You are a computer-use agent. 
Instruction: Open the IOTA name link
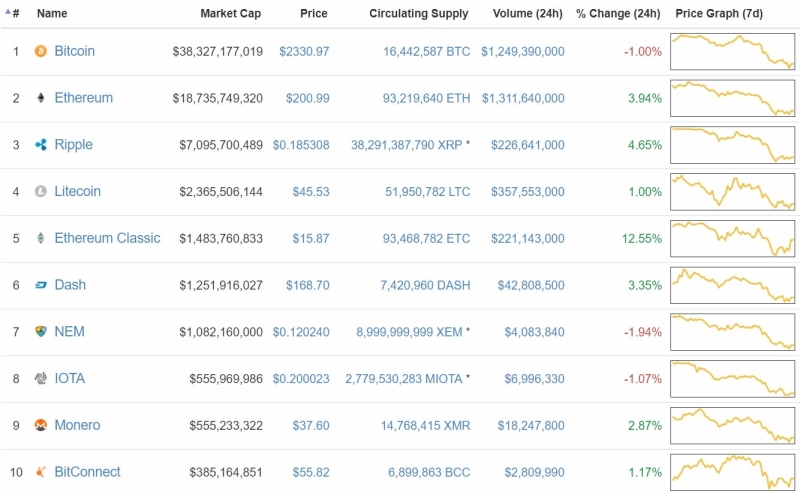pyautogui.click(x=70, y=378)
